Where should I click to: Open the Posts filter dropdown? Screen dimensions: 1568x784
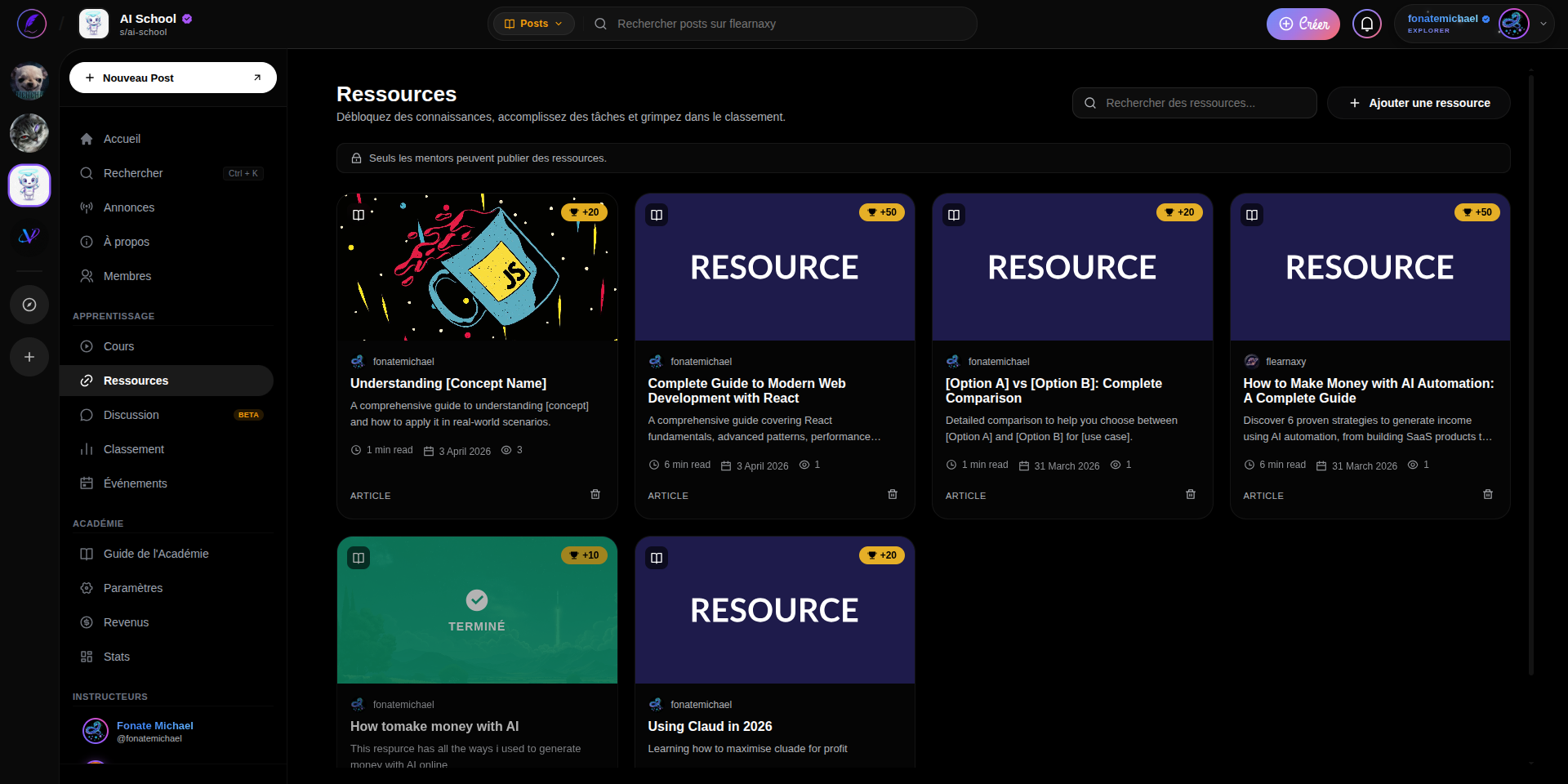(533, 24)
